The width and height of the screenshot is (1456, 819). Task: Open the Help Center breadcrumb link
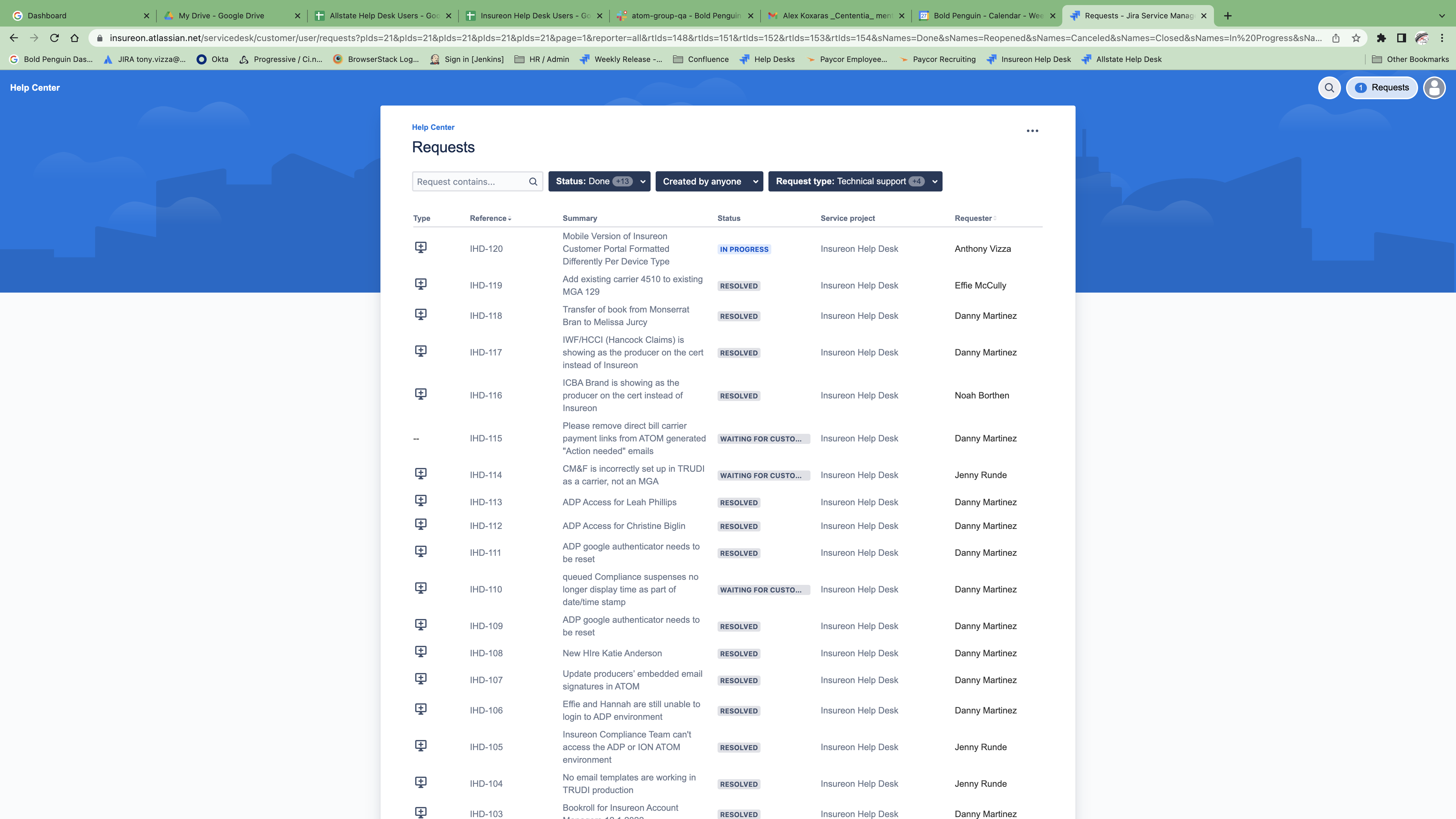pyautogui.click(x=432, y=127)
